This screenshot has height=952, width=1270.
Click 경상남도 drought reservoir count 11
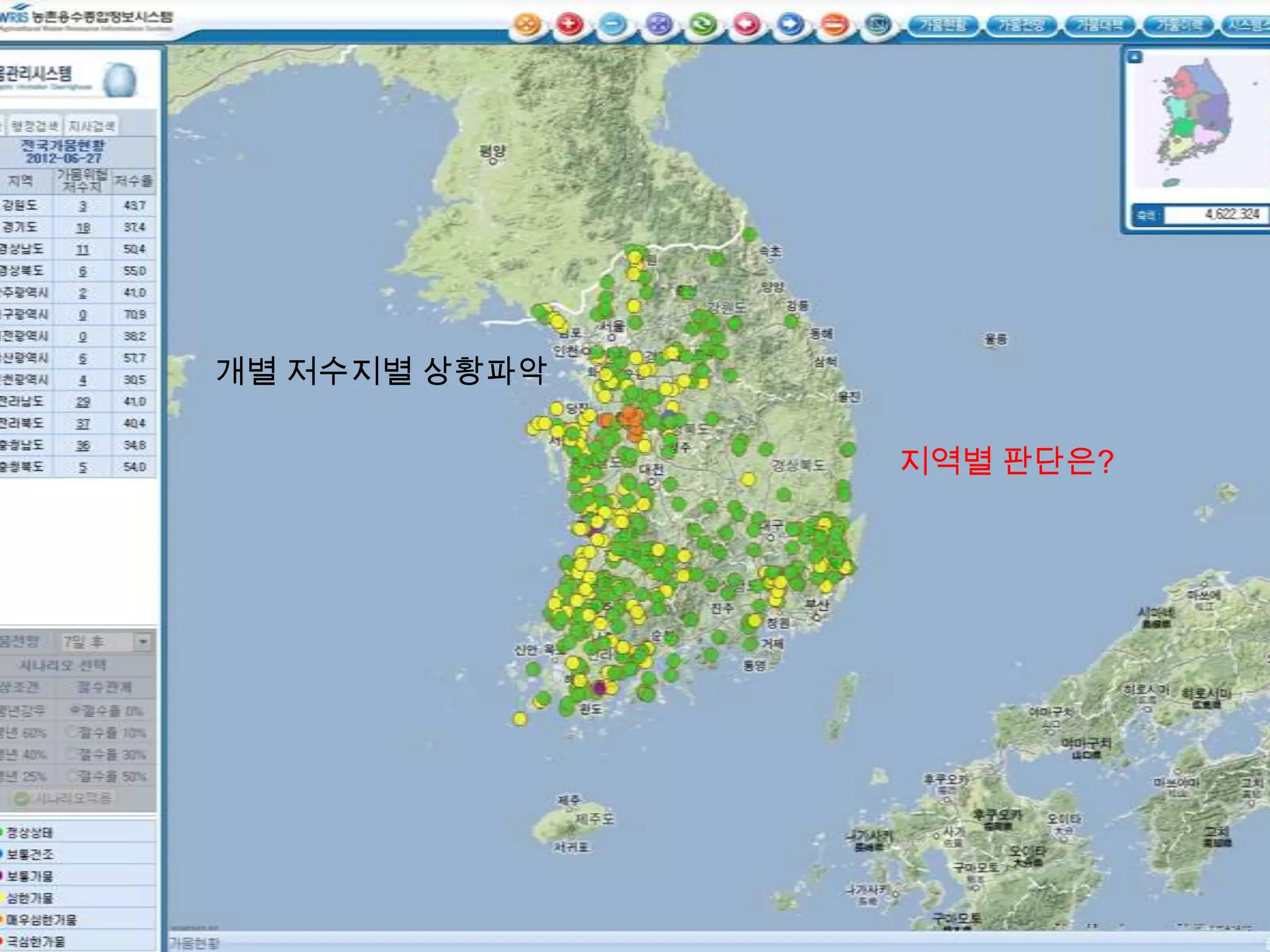click(x=82, y=249)
